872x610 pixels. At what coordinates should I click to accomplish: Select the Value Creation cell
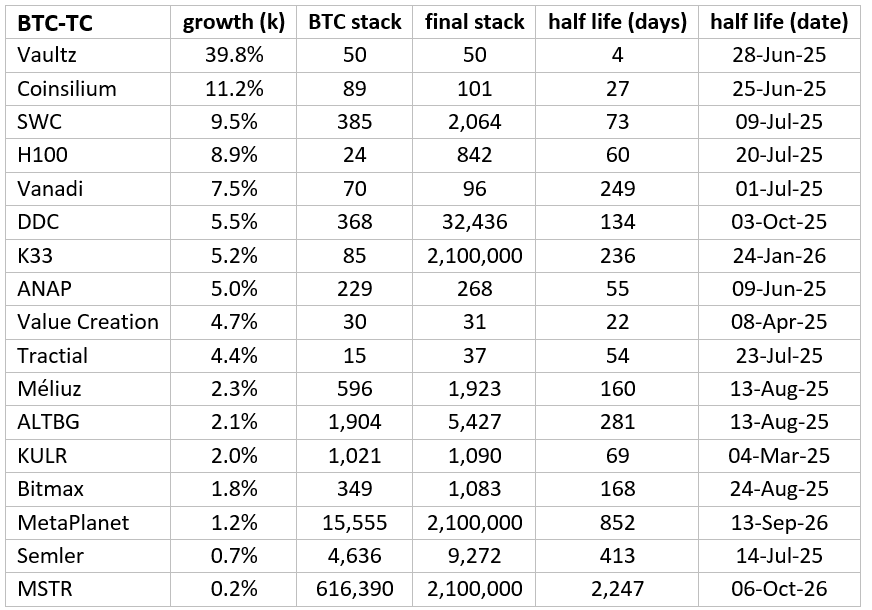coord(87,322)
